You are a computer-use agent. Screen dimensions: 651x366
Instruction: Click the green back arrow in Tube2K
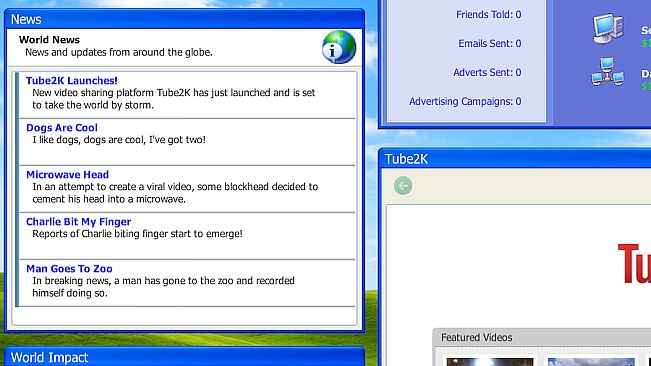point(403,185)
